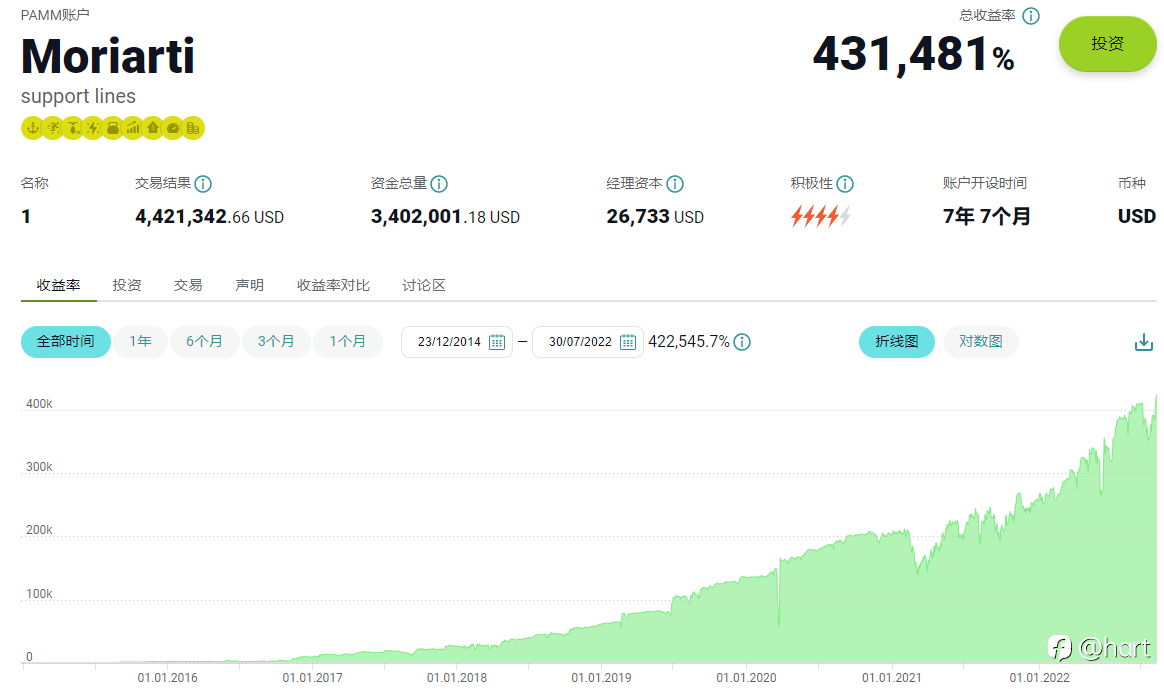
Task: Select the 1个月 period filter
Action: (347, 342)
